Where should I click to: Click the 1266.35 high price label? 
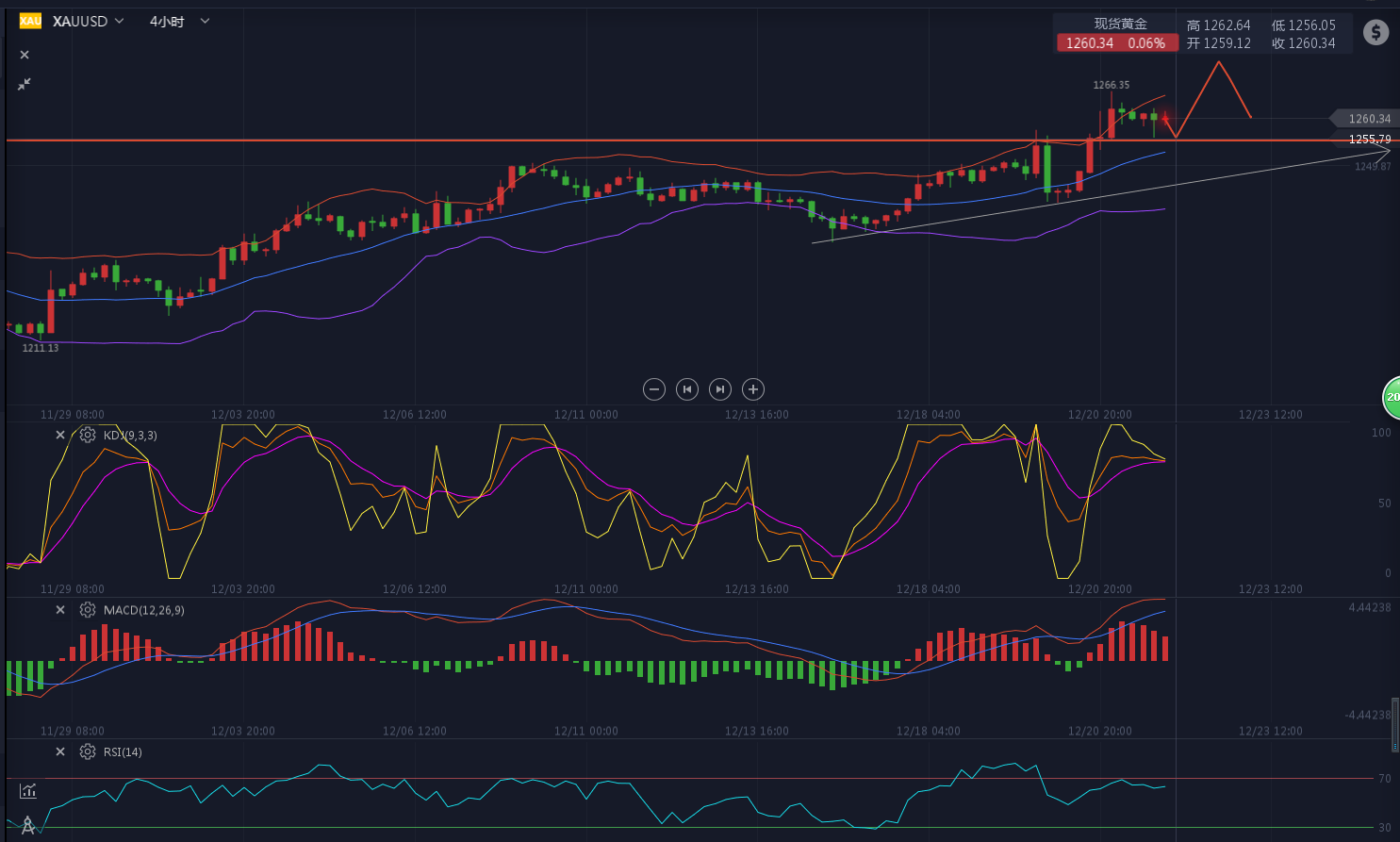click(x=1112, y=85)
